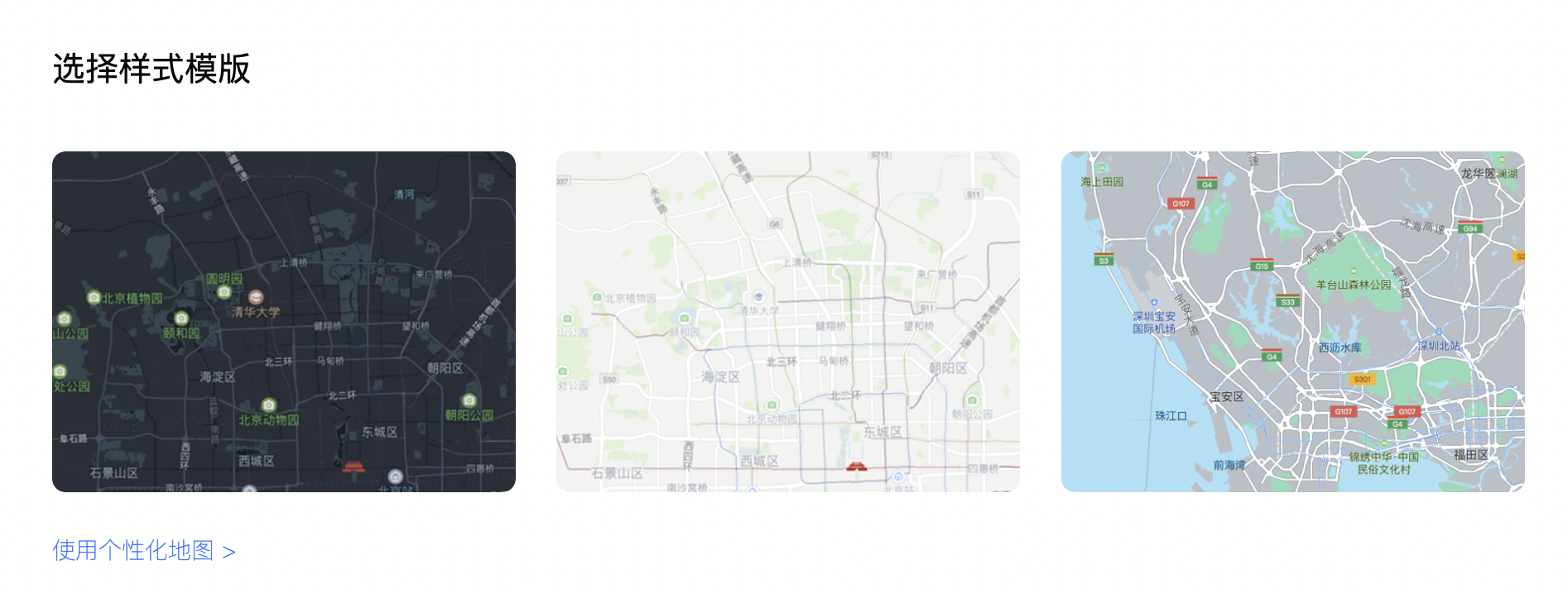This screenshot has width=1568, height=589.
Task: Click the G15 highway shield on Shenzhen map
Action: coord(1261,266)
